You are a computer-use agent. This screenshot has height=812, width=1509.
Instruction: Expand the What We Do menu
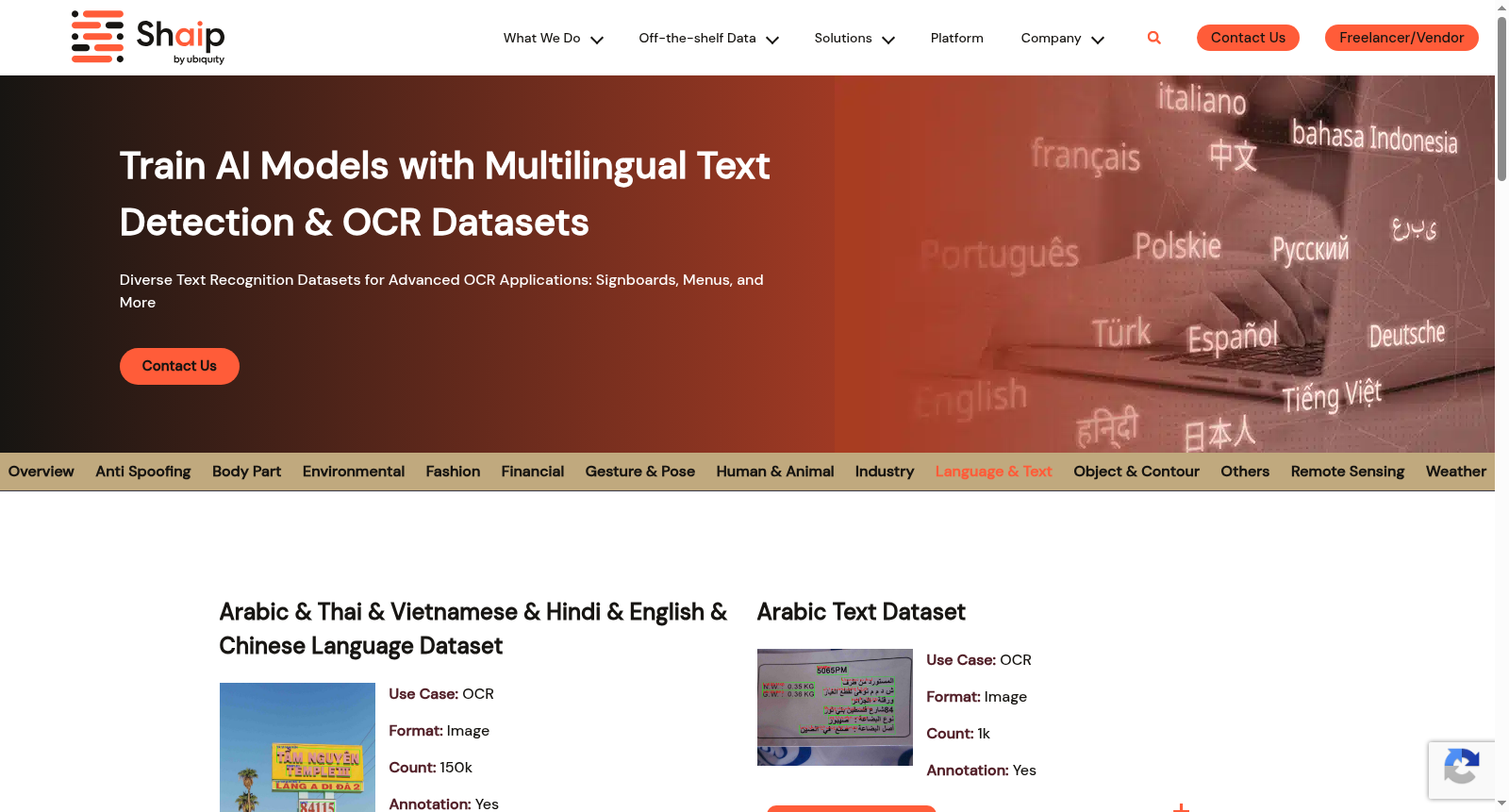point(553,39)
